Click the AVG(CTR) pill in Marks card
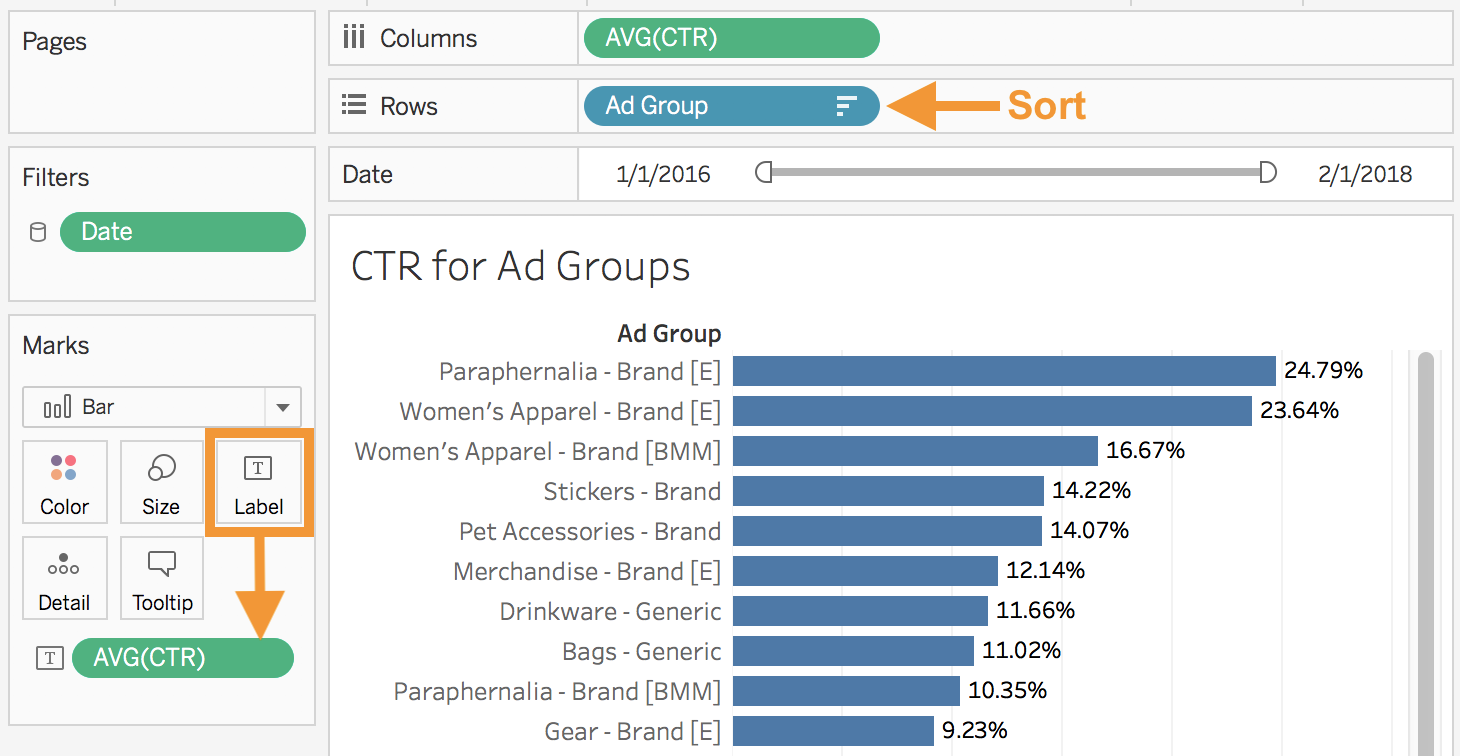The width and height of the screenshot is (1460, 756). (x=183, y=658)
